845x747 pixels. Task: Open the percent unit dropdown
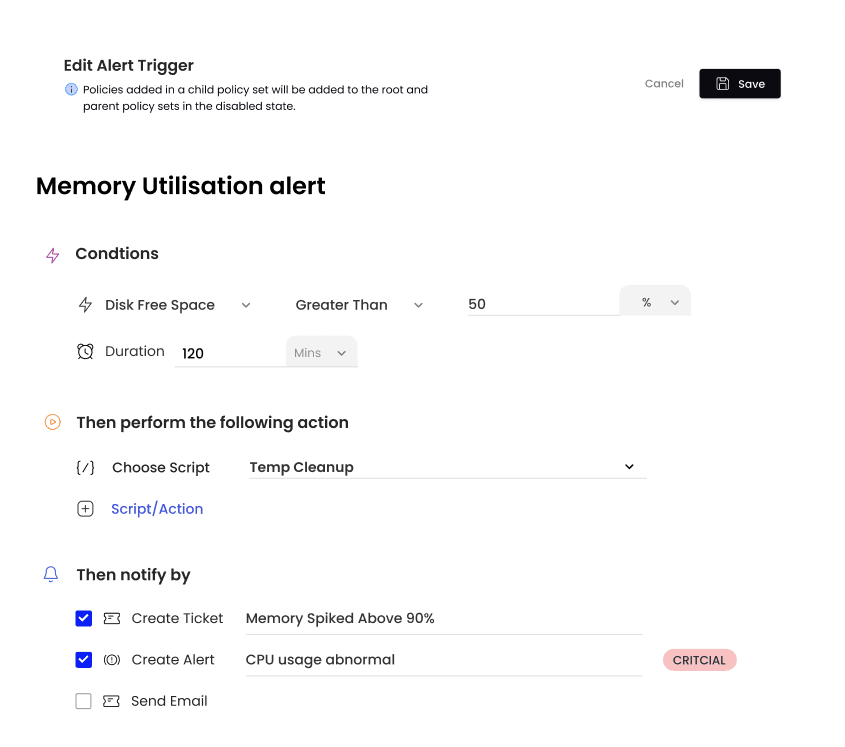click(655, 301)
